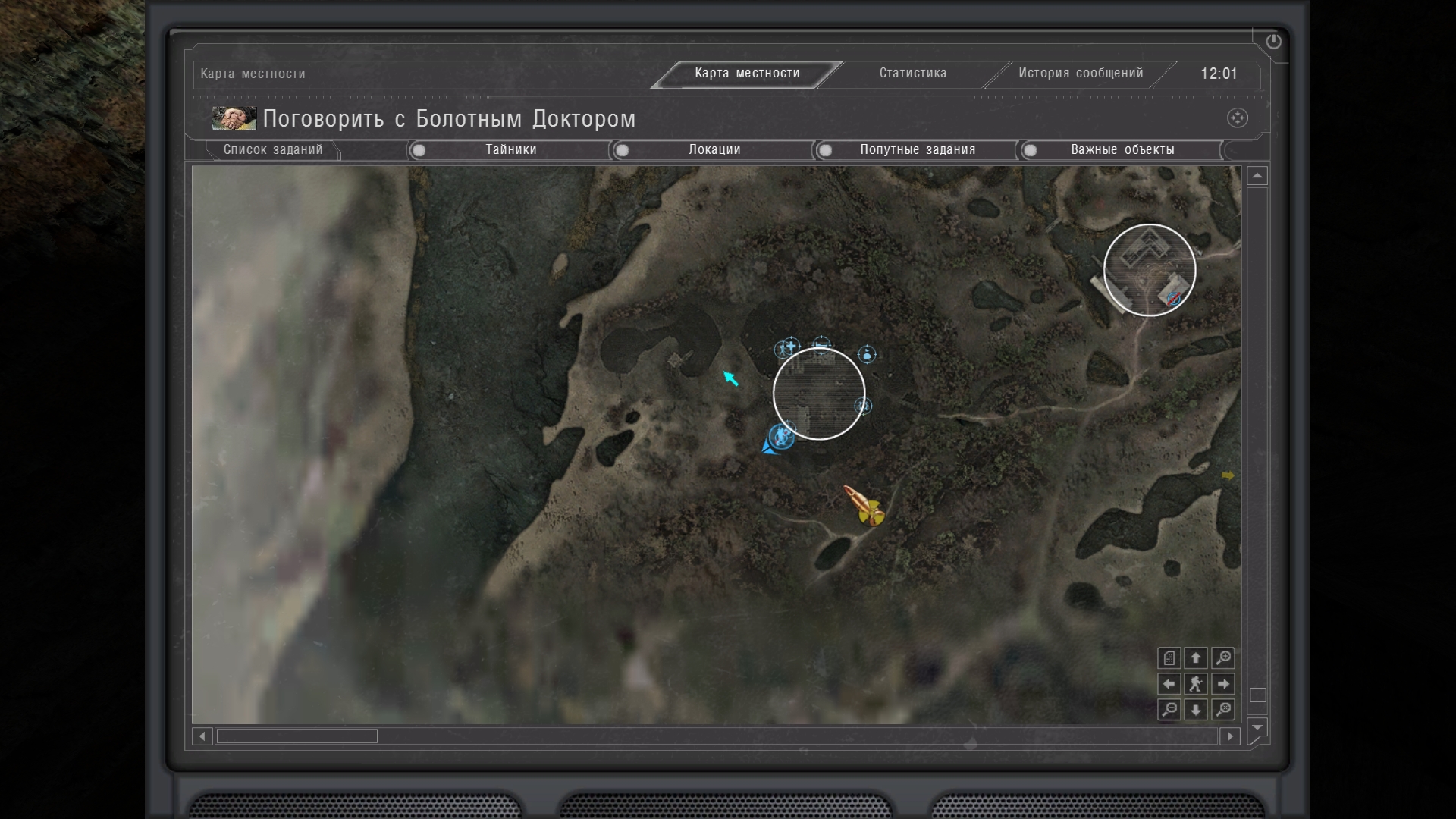Viewport: 1456px width, 819px height.
Task: Switch to the Статистика tab
Action: pyautogui.click(x=912, y=74)
